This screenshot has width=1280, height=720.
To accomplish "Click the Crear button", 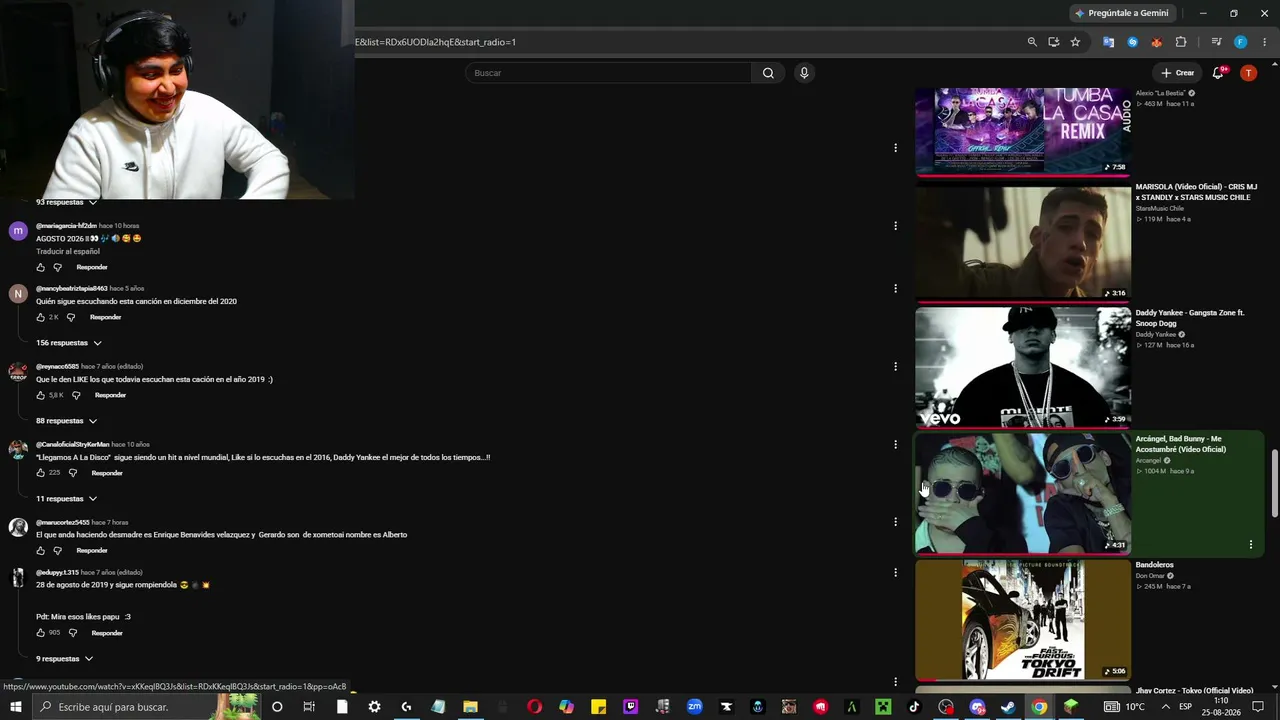I will (1178, 73).
